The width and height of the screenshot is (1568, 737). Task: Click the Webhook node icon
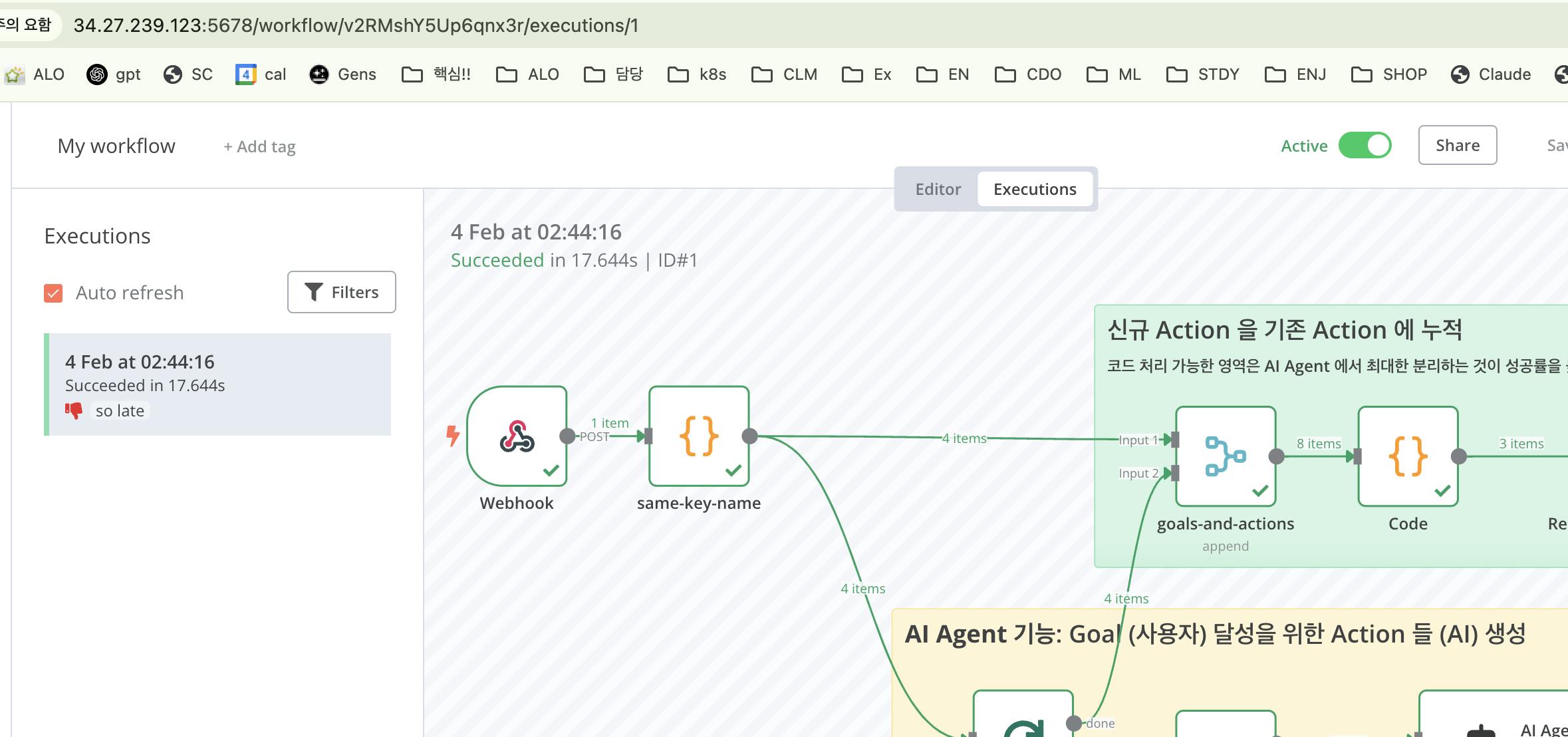pos(517,436)
